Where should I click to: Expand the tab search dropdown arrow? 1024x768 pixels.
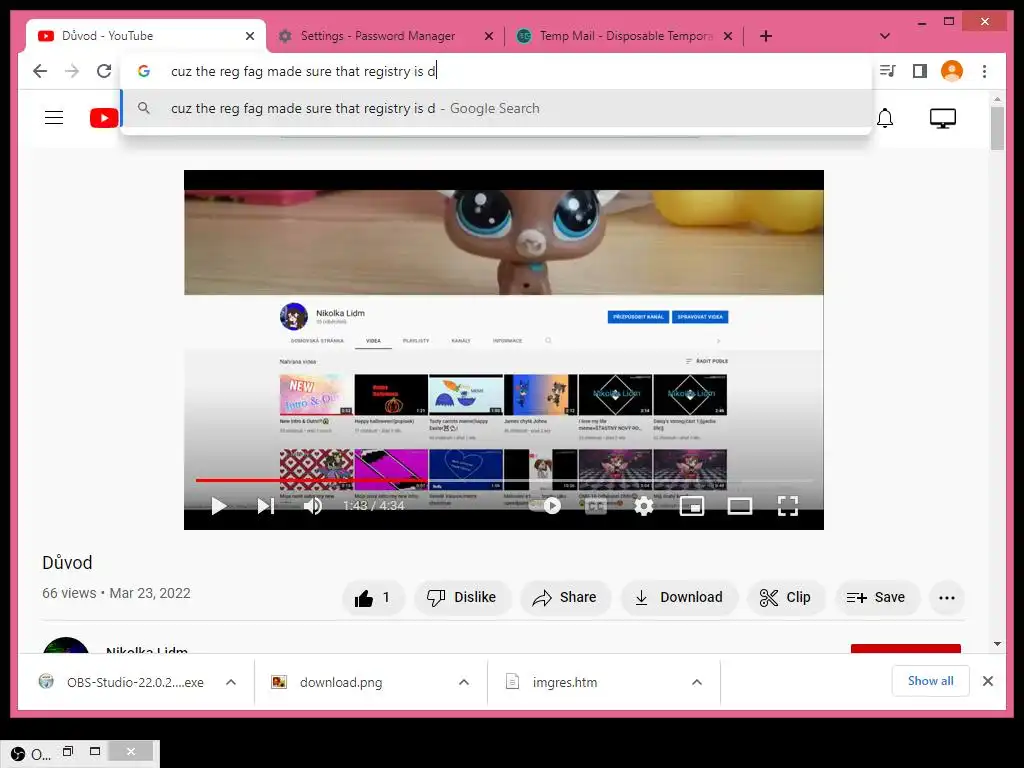[885, 37]
